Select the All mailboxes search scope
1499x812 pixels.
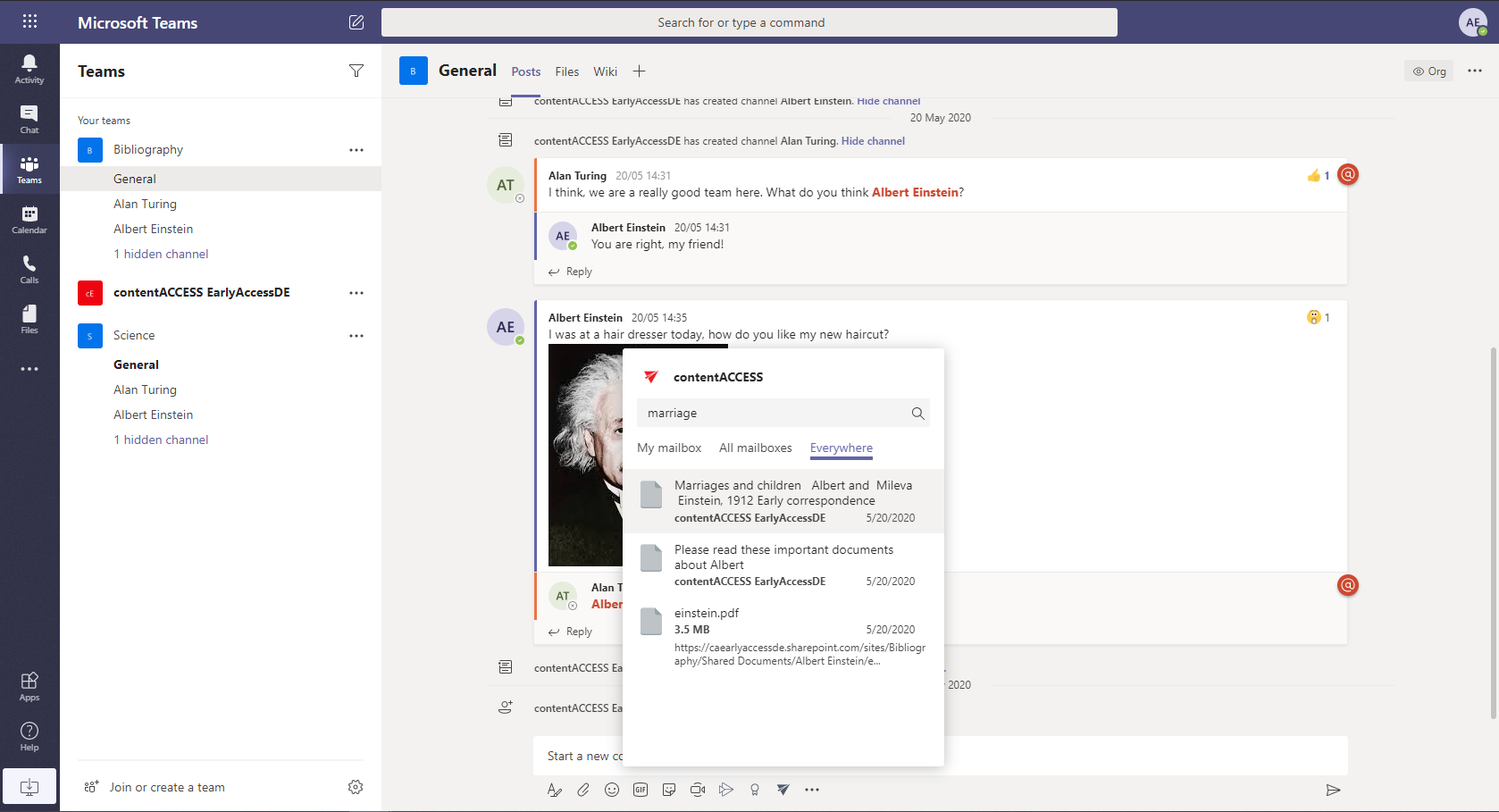tap(756, 448)
